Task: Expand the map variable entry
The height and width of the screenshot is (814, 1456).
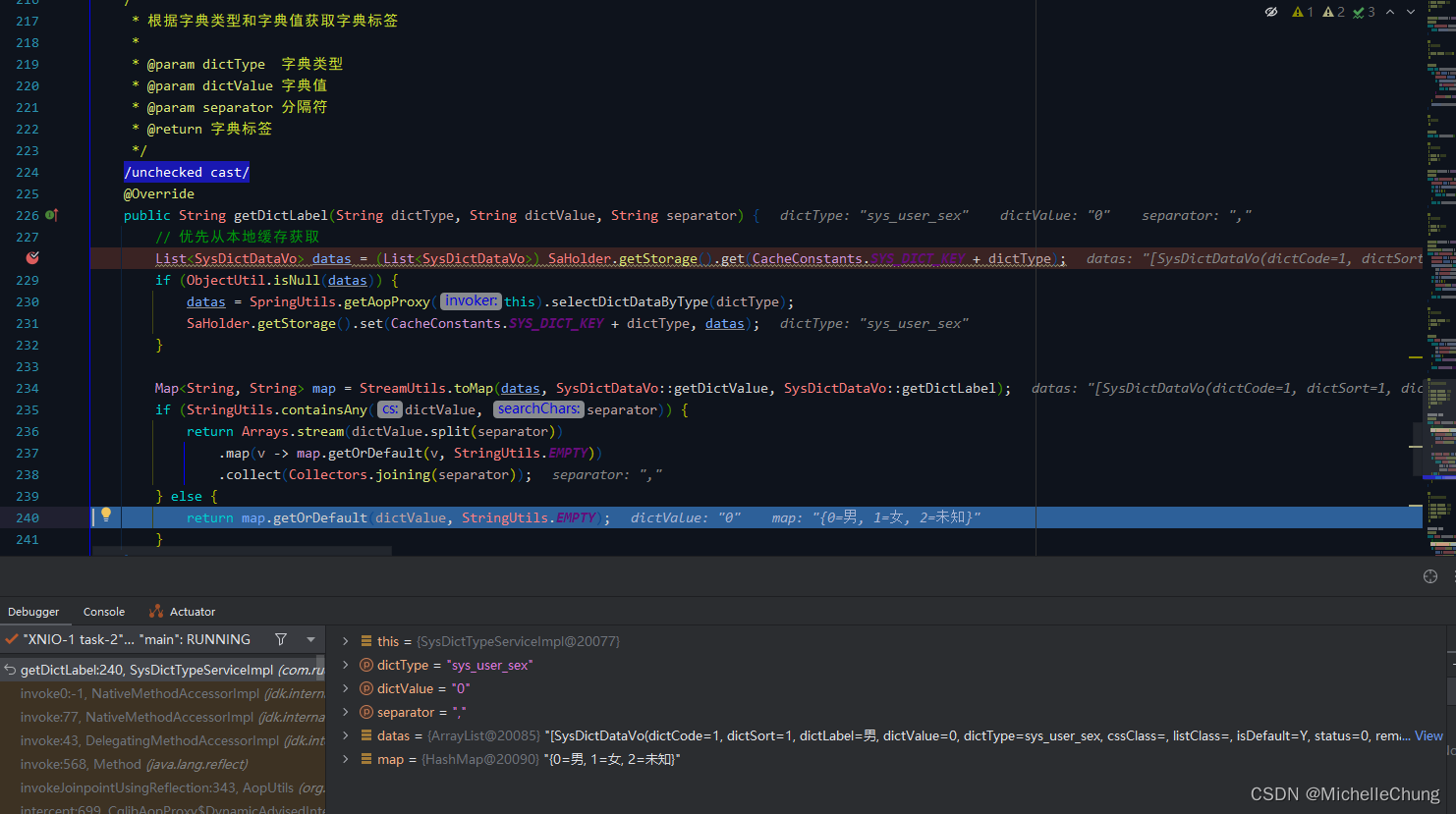Action: (344, 758)
